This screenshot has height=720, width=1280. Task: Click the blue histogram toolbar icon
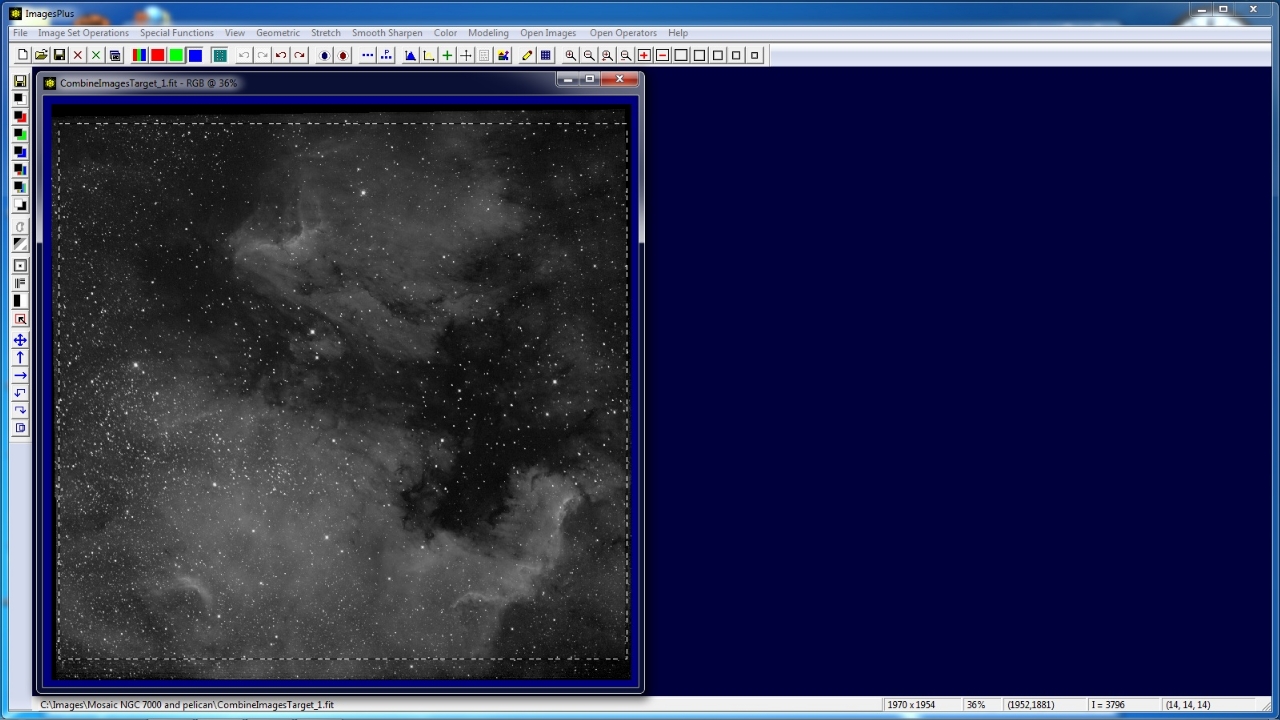[x=410, y=55]
